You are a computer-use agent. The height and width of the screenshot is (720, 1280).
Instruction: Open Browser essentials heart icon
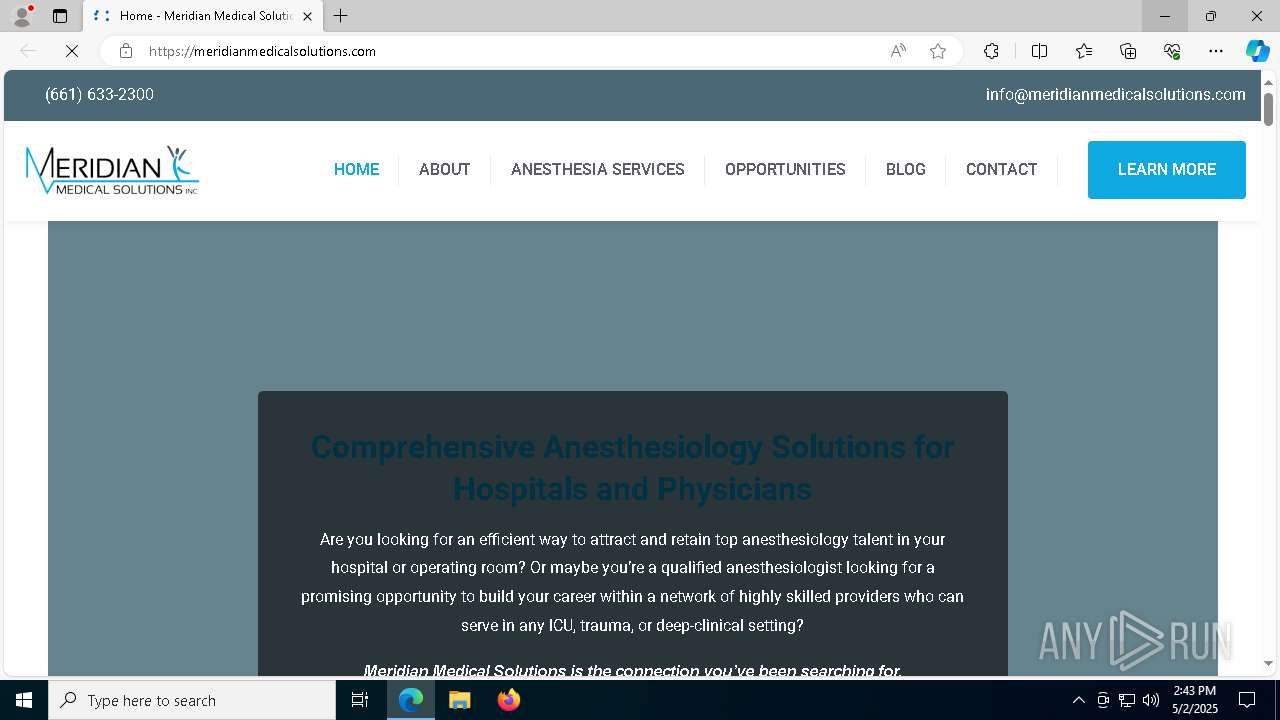1172,51
